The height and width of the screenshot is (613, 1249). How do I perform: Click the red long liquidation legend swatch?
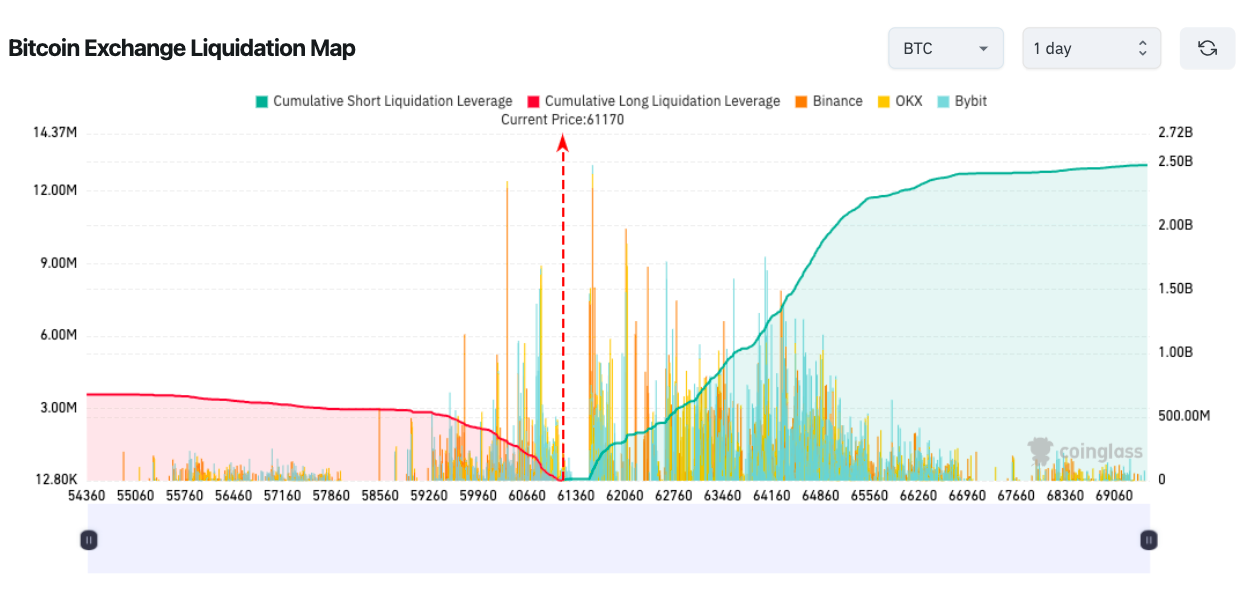[534, 101]
